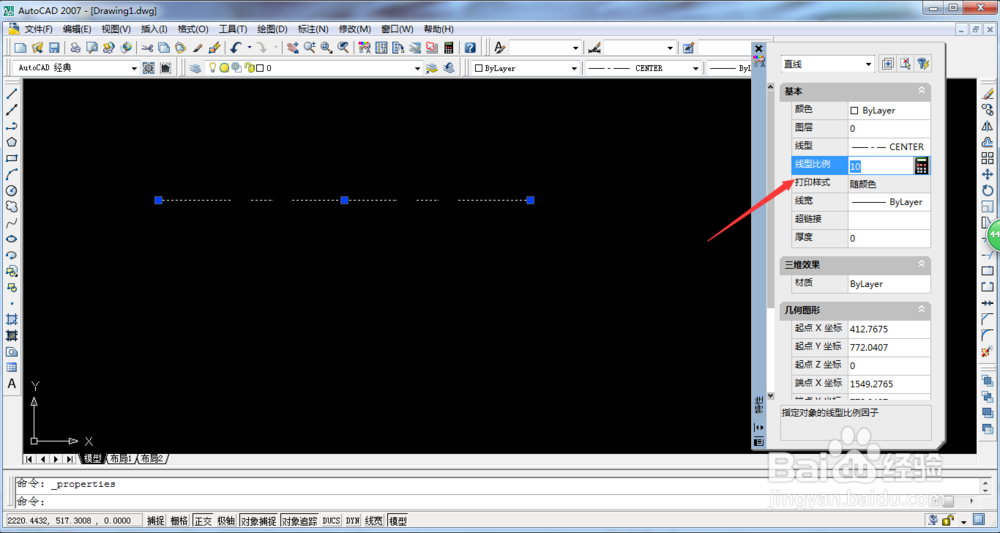Click the New drawing icon
The height and width of the screenshot is (533, 1000).
pyautogui.click(x=21, y=48)
